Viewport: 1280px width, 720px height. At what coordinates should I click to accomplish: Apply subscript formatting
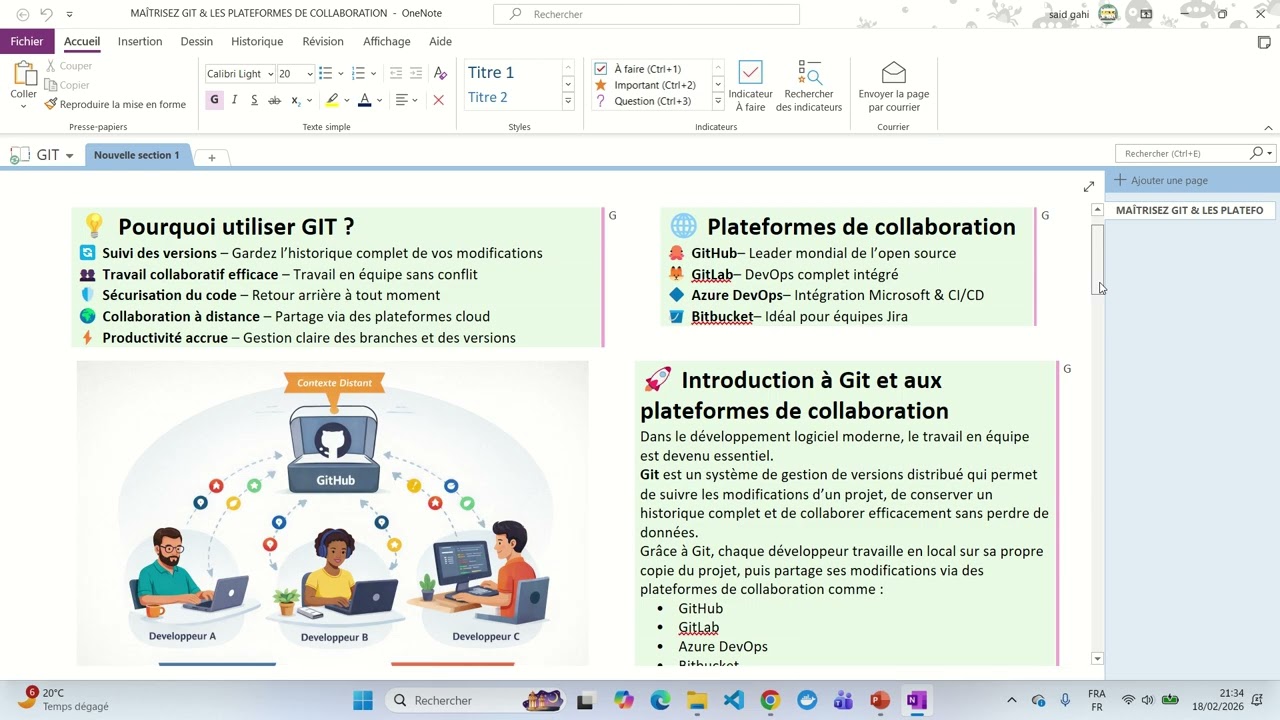(x=295, y=100)
